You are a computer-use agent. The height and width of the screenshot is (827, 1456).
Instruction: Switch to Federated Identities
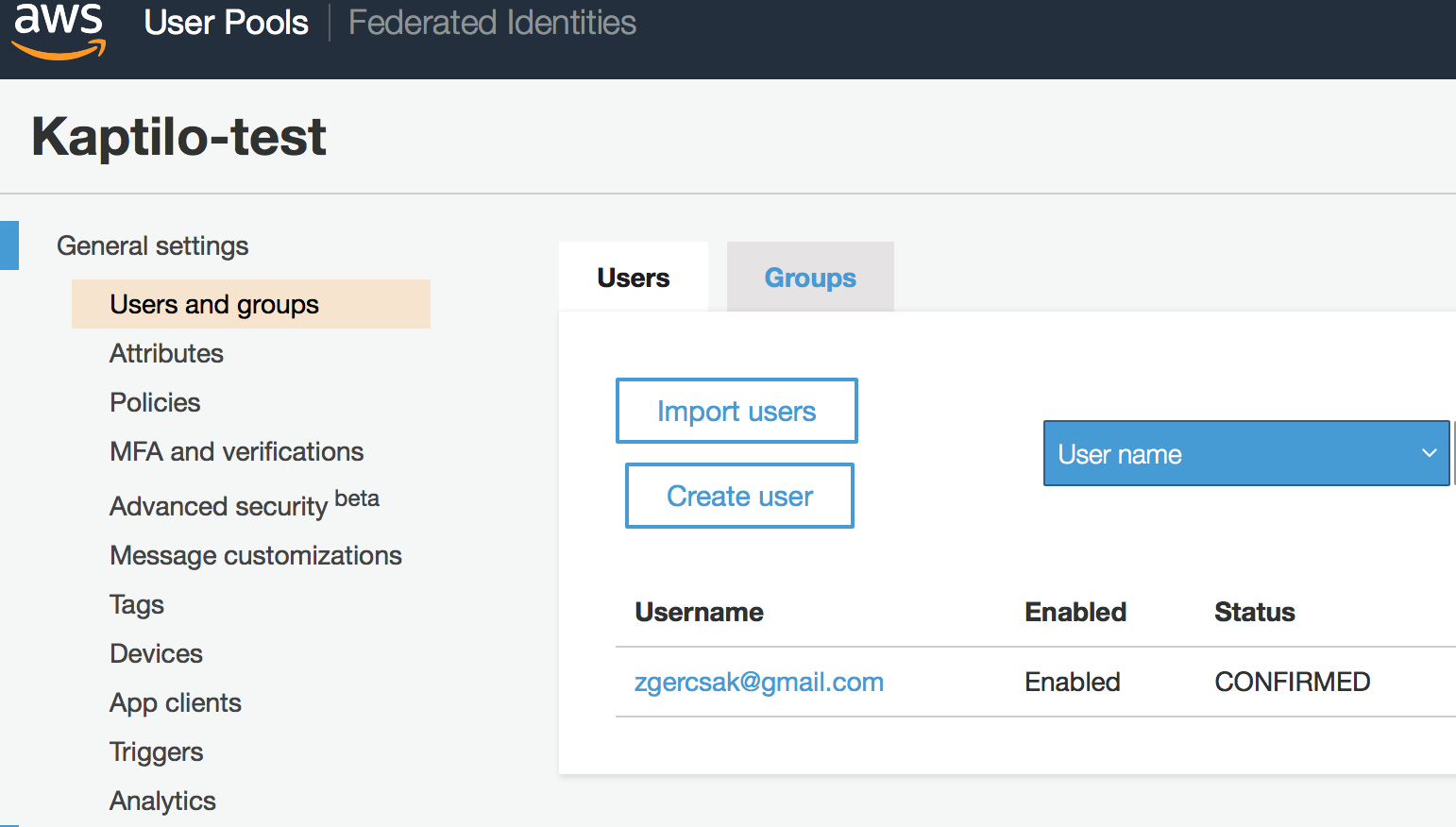click(x=492, y=23)
